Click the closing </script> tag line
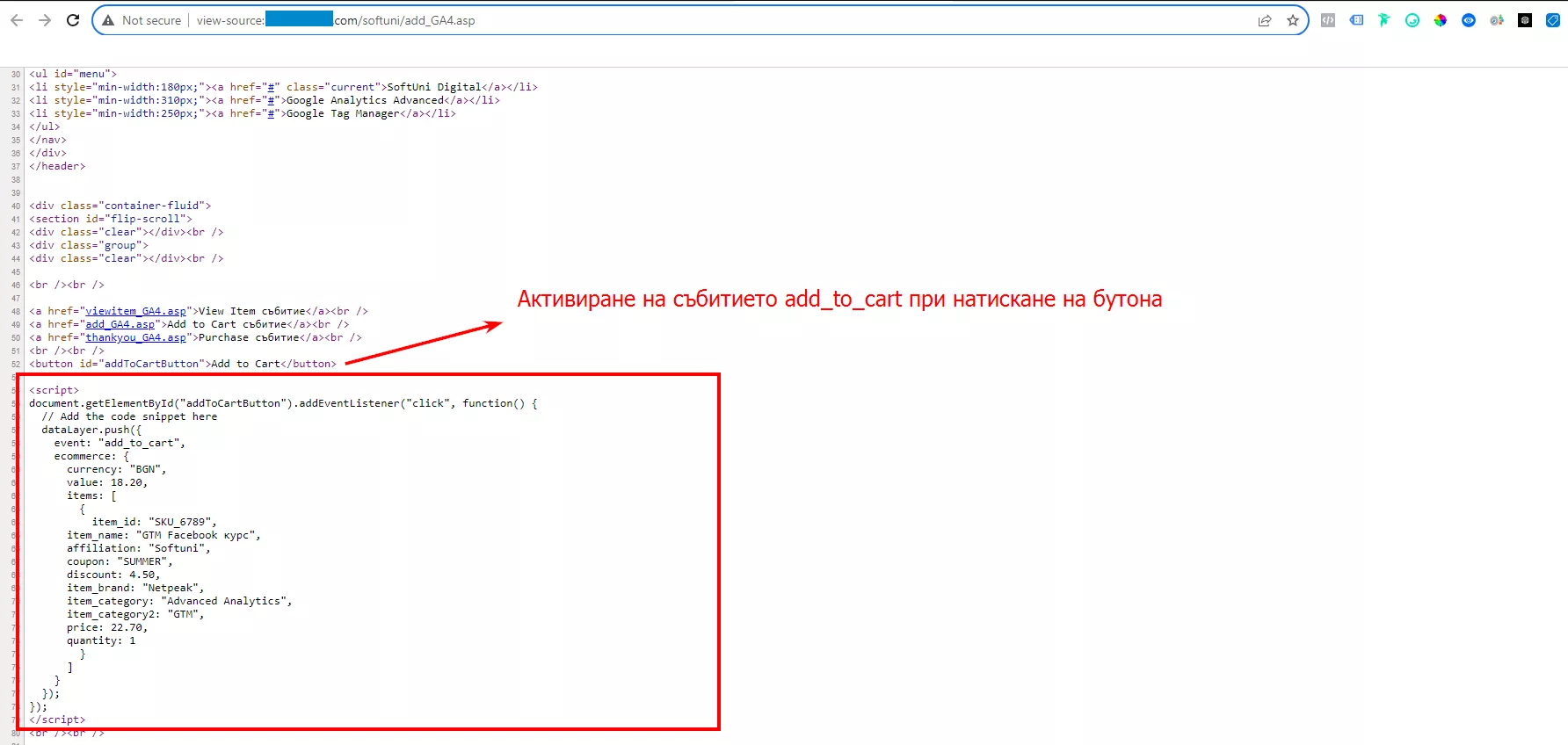 57,720
